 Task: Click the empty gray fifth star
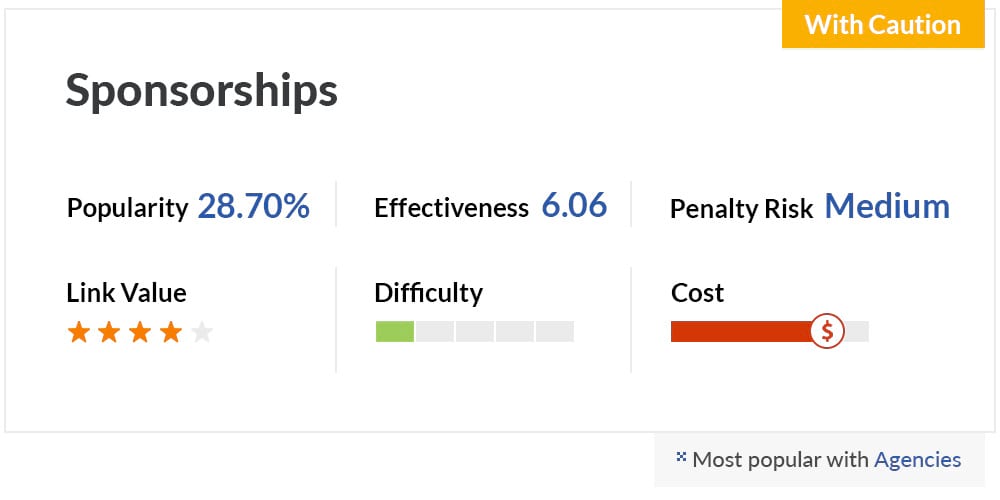click(202, 332)
